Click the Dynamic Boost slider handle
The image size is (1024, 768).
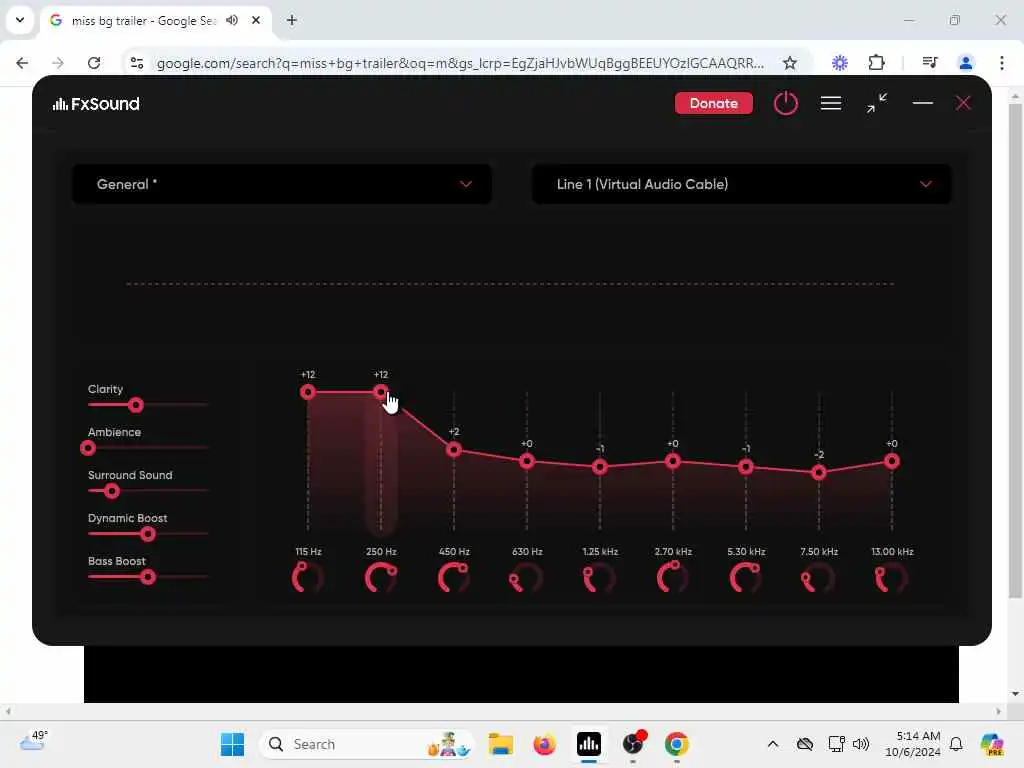tap(148, 534)
